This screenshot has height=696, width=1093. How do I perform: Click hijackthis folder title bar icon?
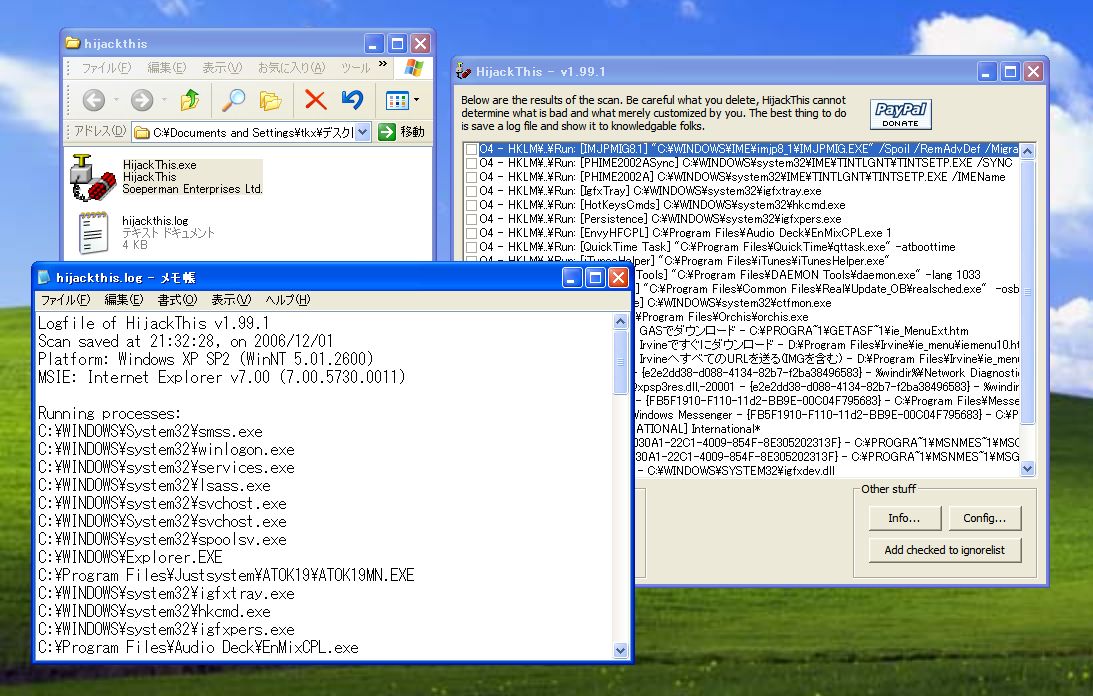pos(72,43)
